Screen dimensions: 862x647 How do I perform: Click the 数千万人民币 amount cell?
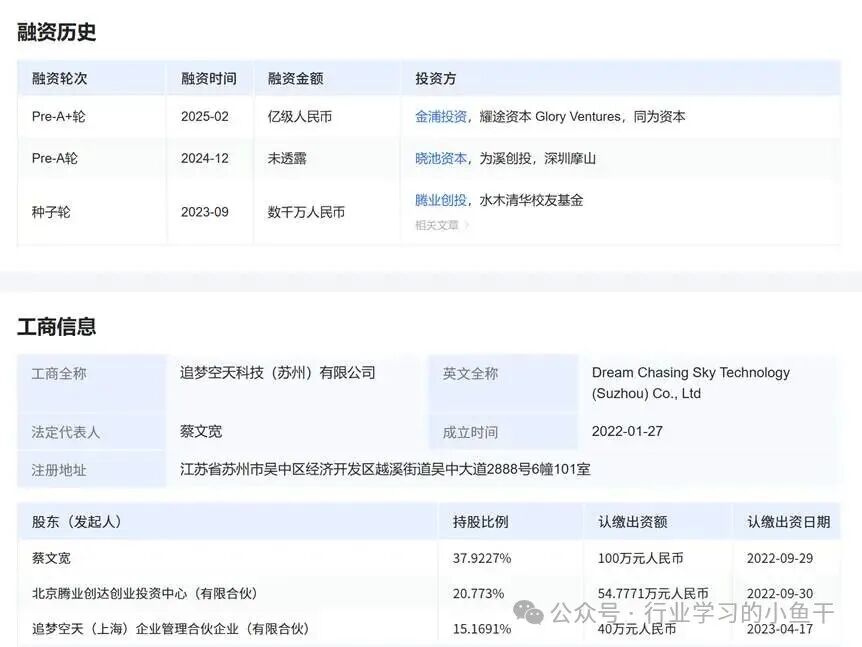tap(306, 212)
